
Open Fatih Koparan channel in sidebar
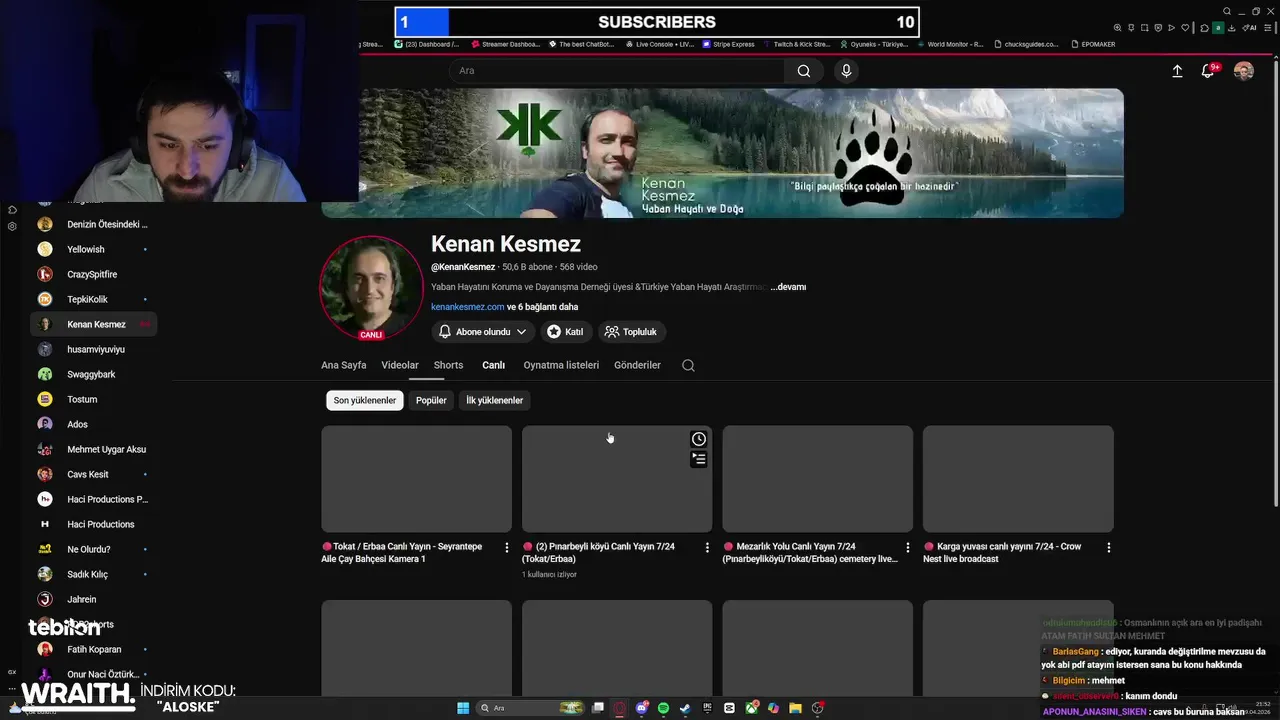tap(94, 649)
